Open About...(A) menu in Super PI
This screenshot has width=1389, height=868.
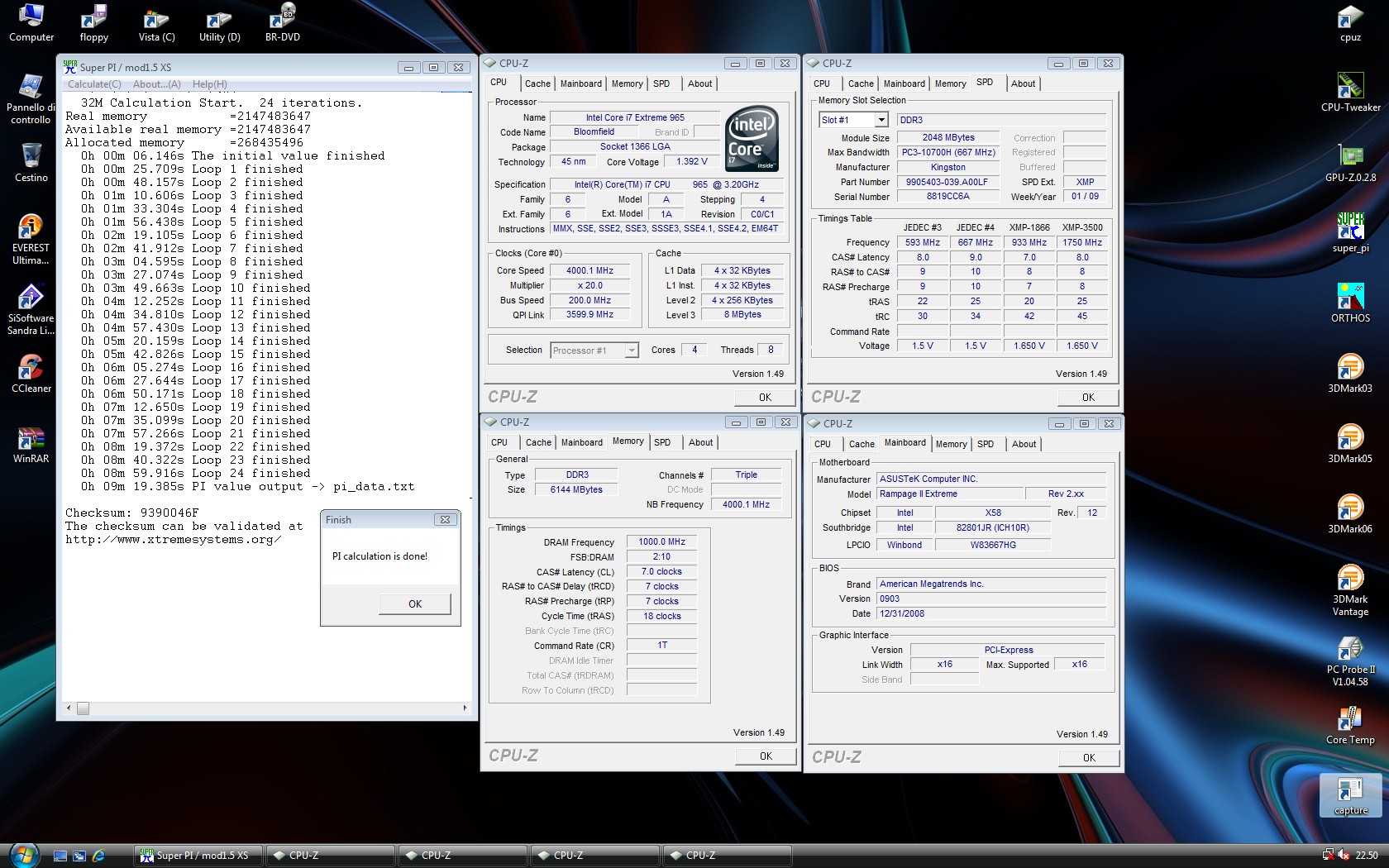coord(157,84)
